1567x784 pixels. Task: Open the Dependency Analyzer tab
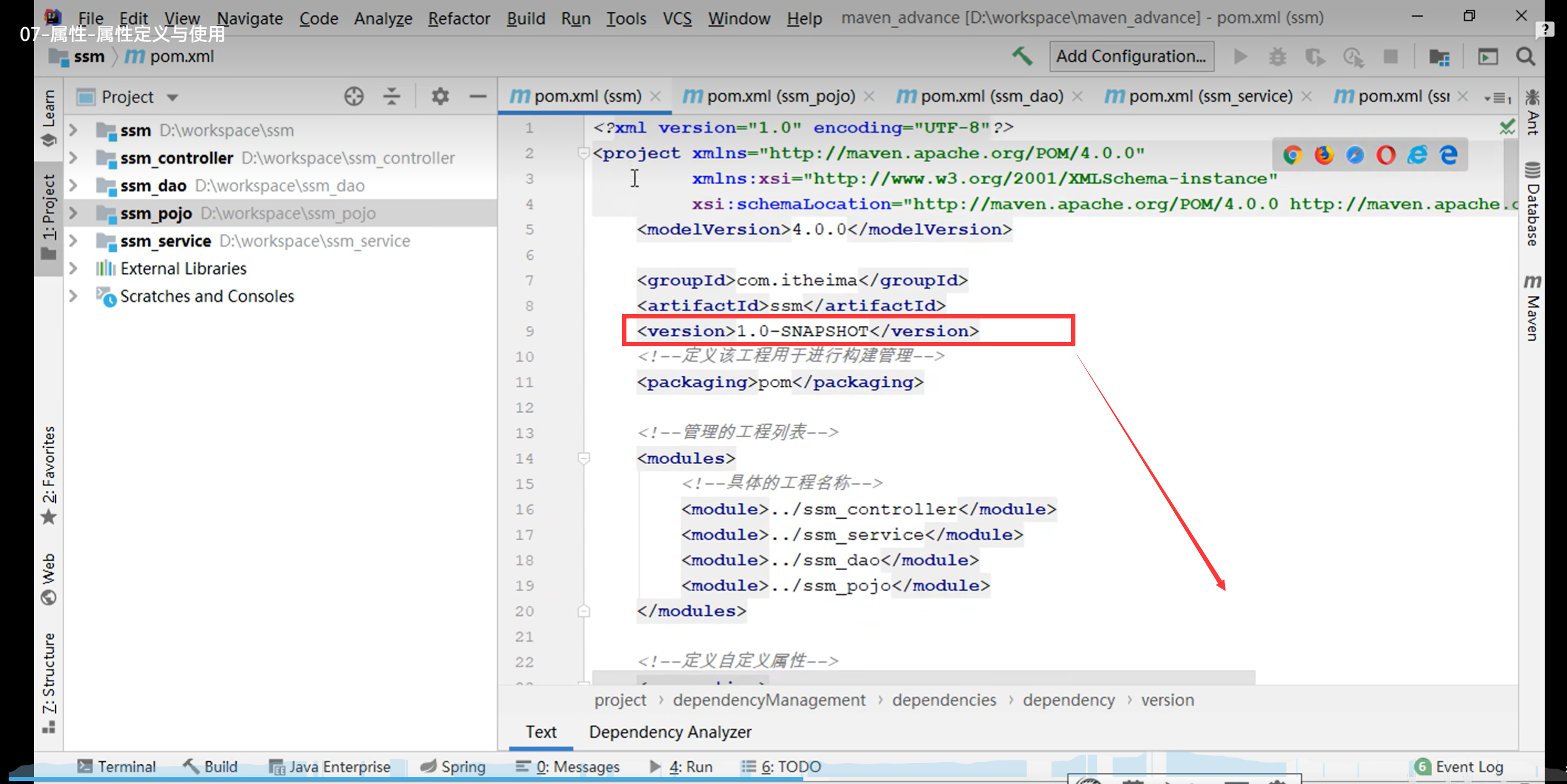coord(670,732)
